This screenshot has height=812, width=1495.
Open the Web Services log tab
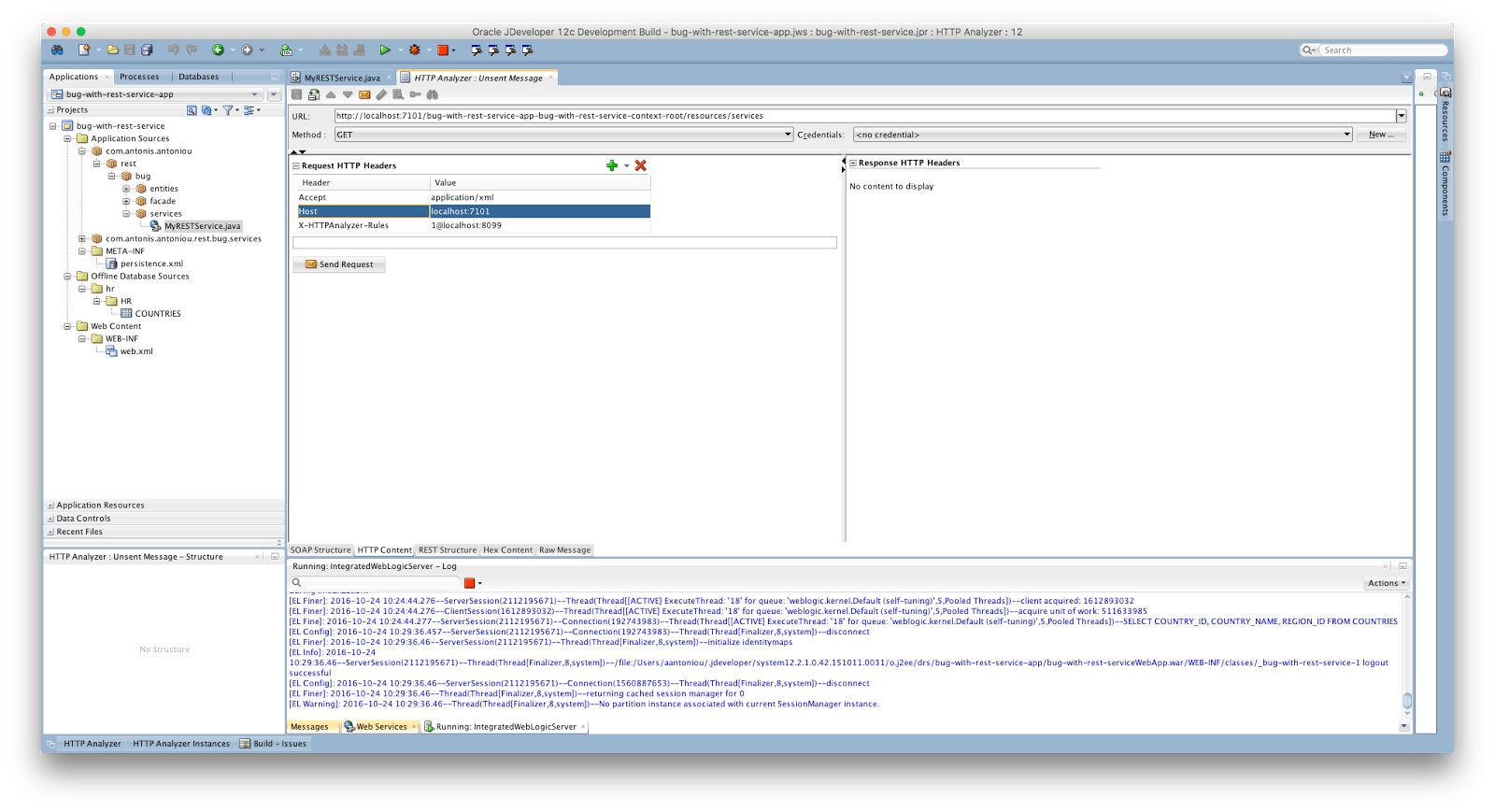click(381, 727)
